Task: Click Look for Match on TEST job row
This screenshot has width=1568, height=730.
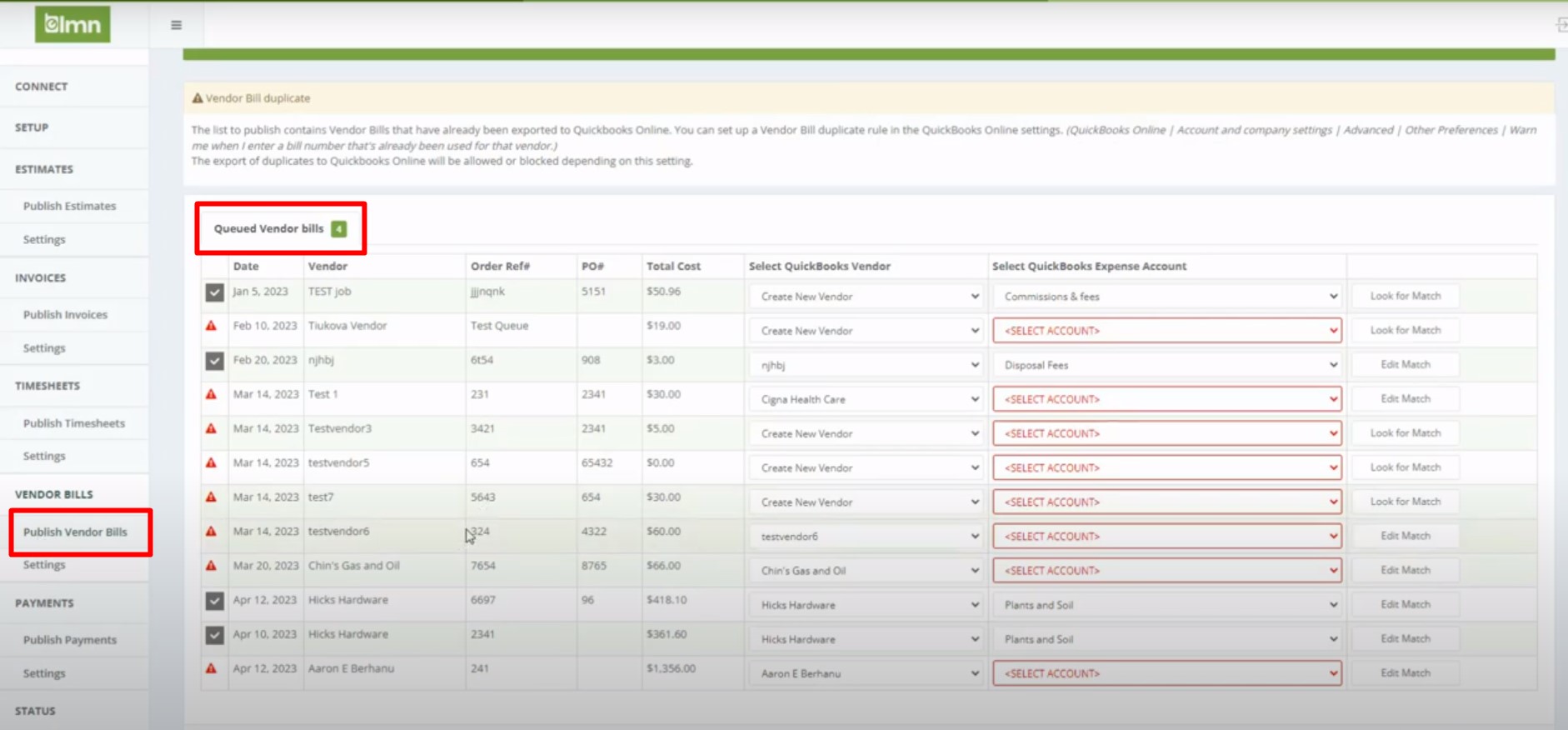Action: [x=1405, y=296]
